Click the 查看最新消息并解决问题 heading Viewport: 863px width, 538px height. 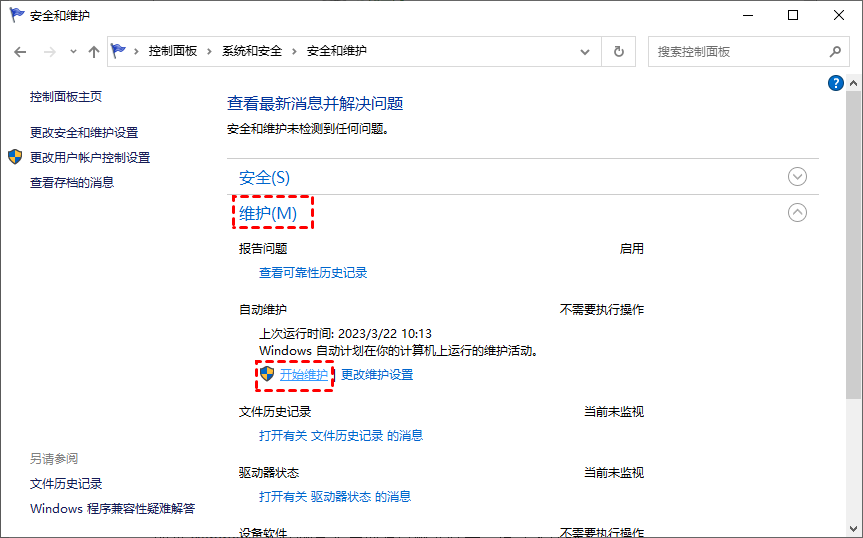[315, 103]
